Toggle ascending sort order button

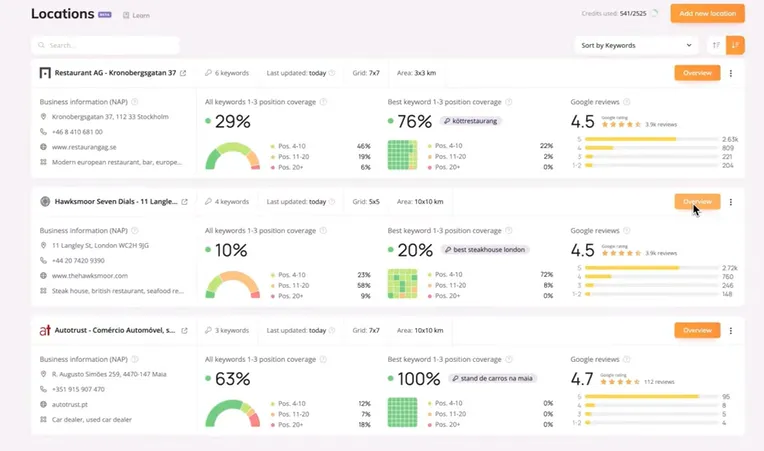(715, 45)
